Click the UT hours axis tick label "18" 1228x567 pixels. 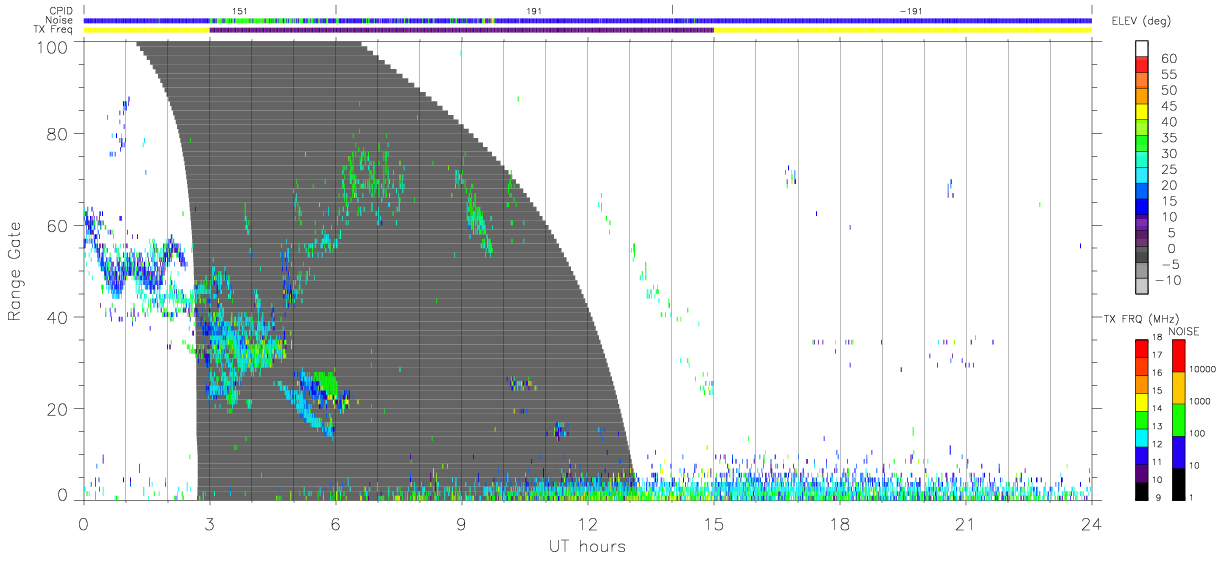pyautogui.click(x=839, y=524)
